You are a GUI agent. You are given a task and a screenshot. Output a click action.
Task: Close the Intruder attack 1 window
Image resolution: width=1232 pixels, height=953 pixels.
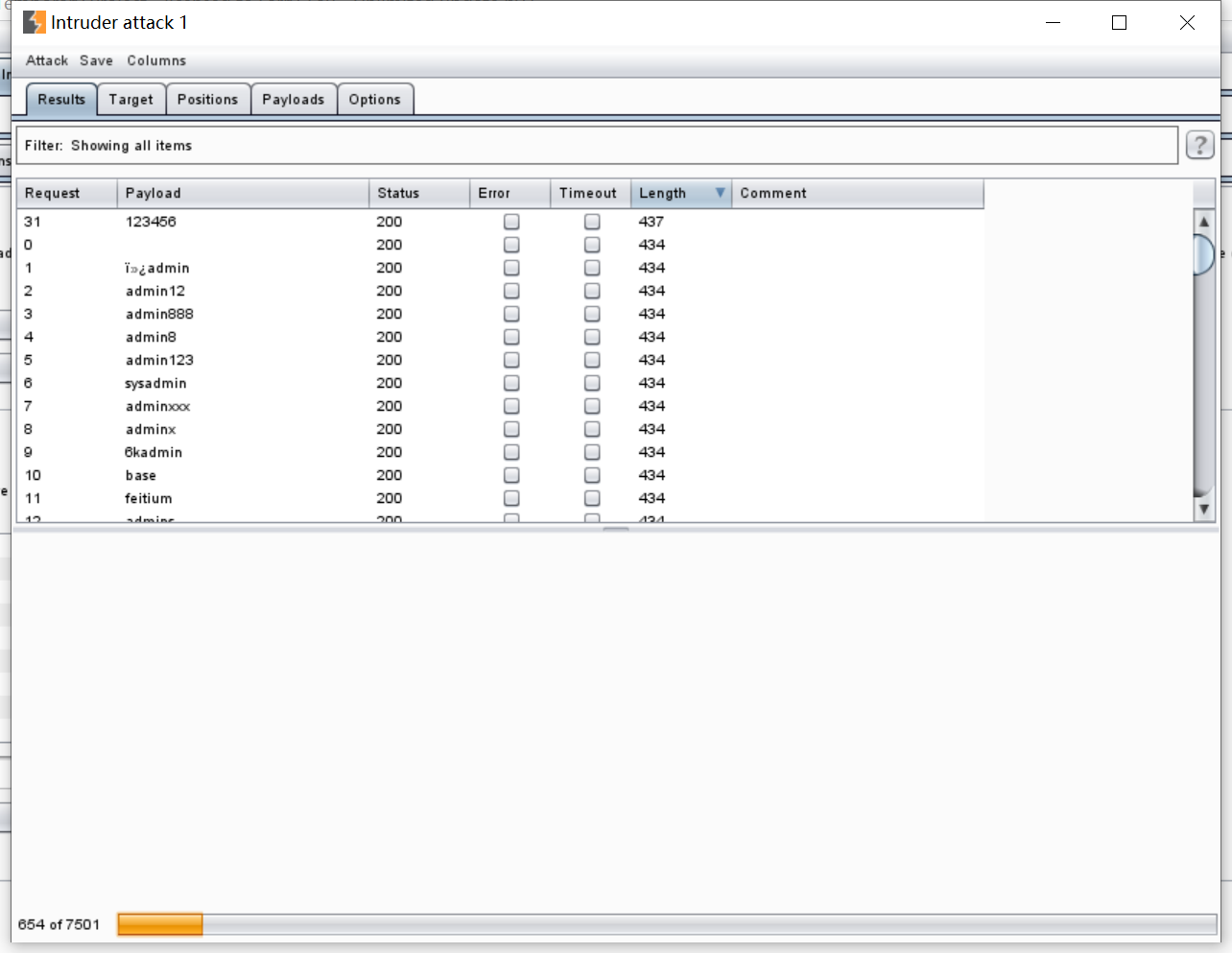click(x=1187, y=22)
